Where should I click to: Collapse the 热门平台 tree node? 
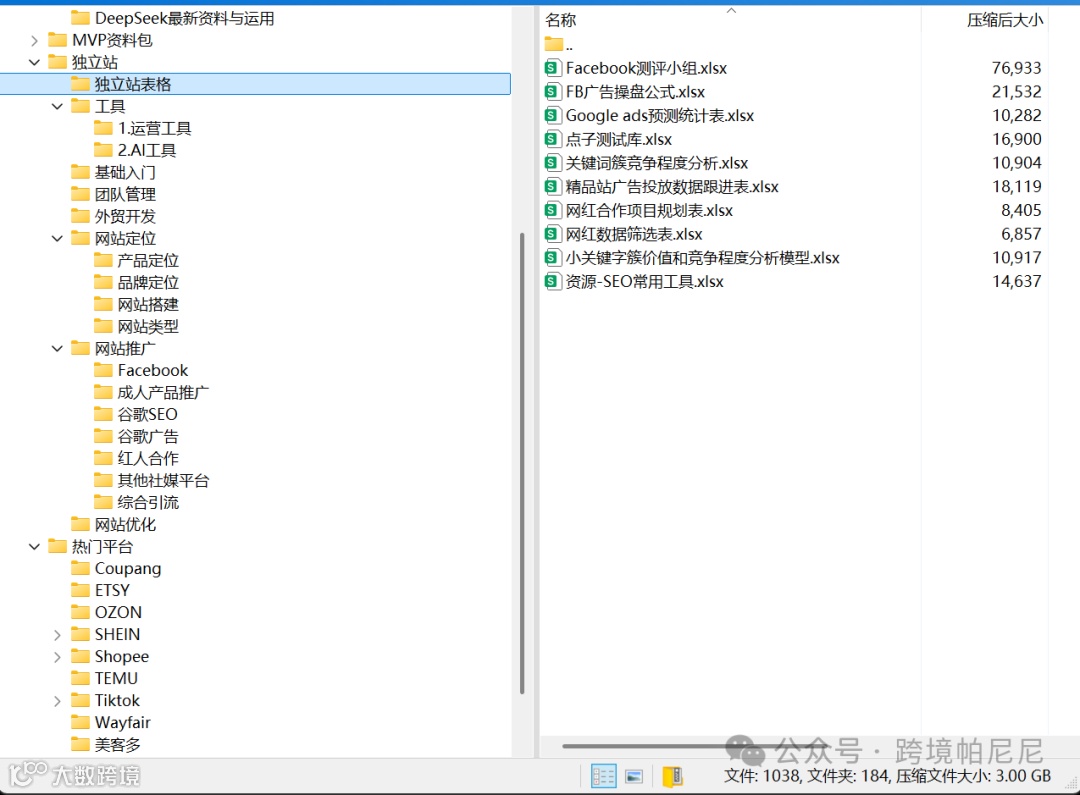(34, 546)
